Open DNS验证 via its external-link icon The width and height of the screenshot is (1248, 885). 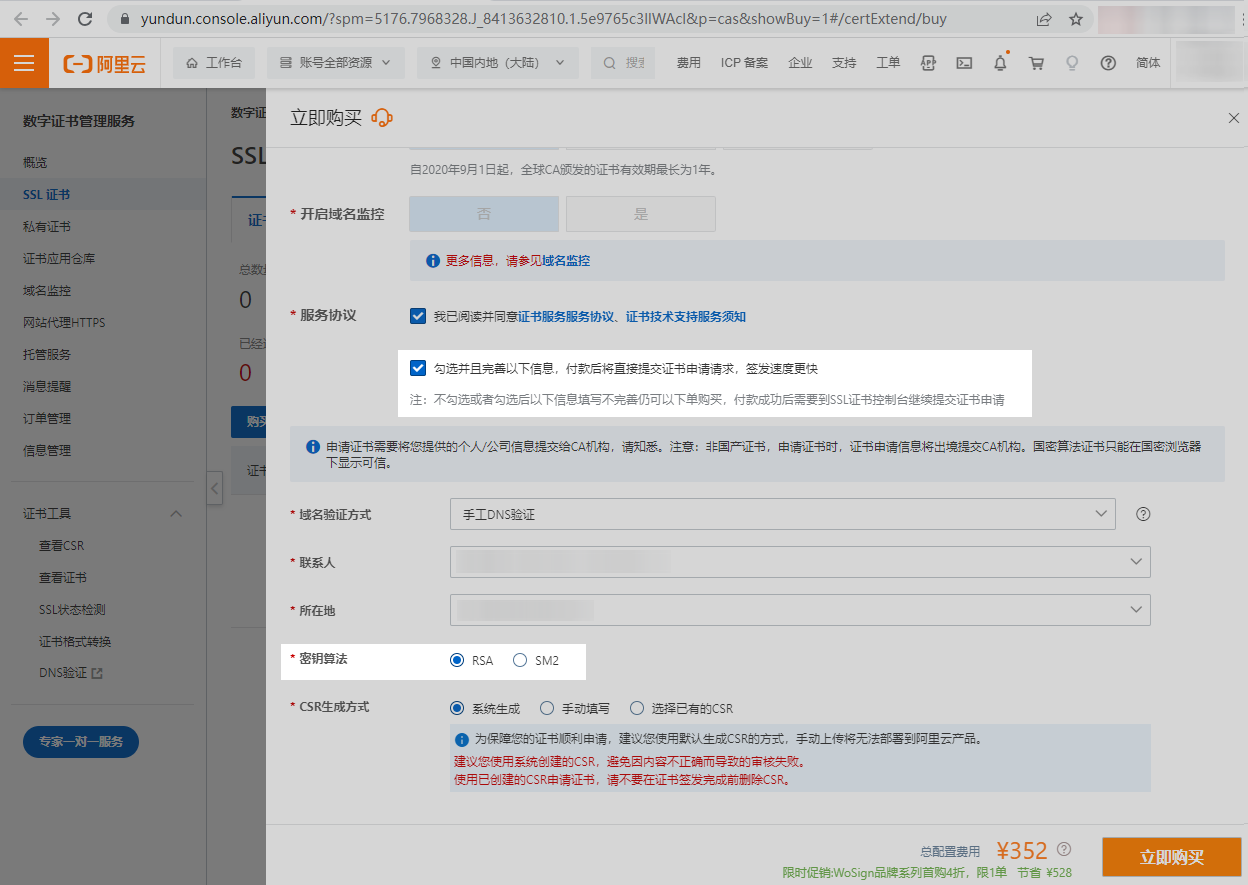point(98,673)
